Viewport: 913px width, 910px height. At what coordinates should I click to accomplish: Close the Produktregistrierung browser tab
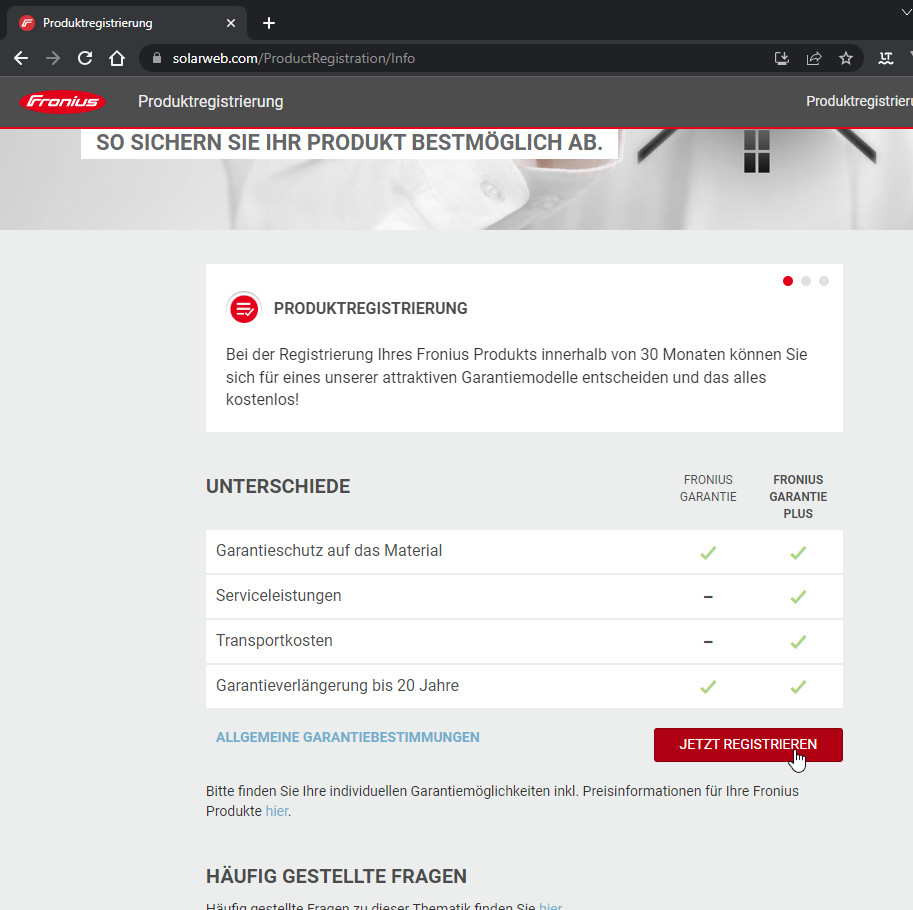(231, 23)
